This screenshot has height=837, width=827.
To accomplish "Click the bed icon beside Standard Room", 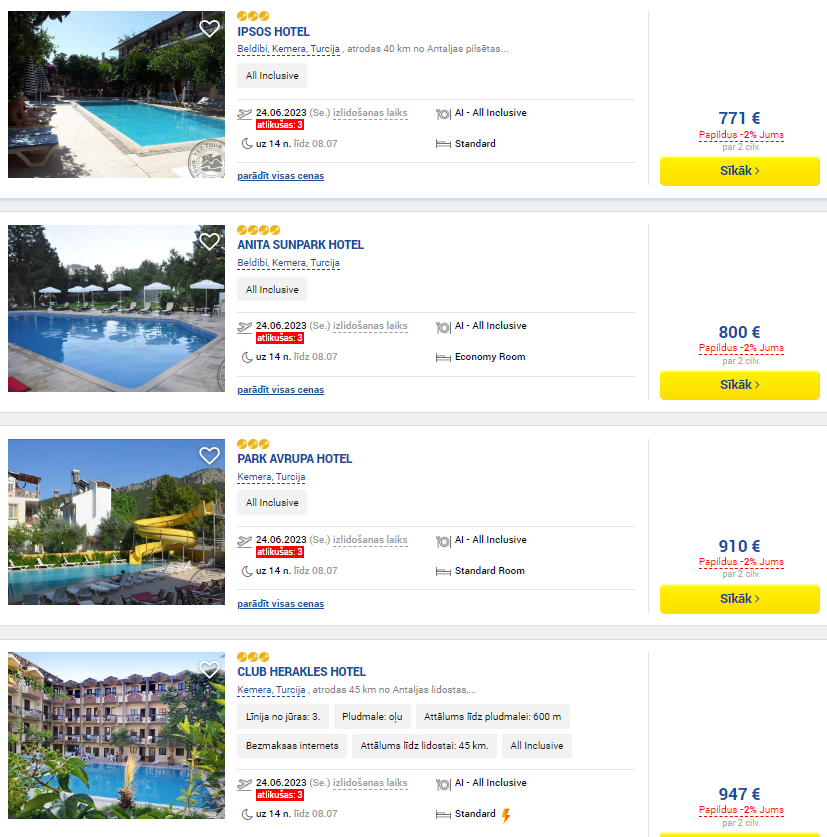I will point(443,572).
